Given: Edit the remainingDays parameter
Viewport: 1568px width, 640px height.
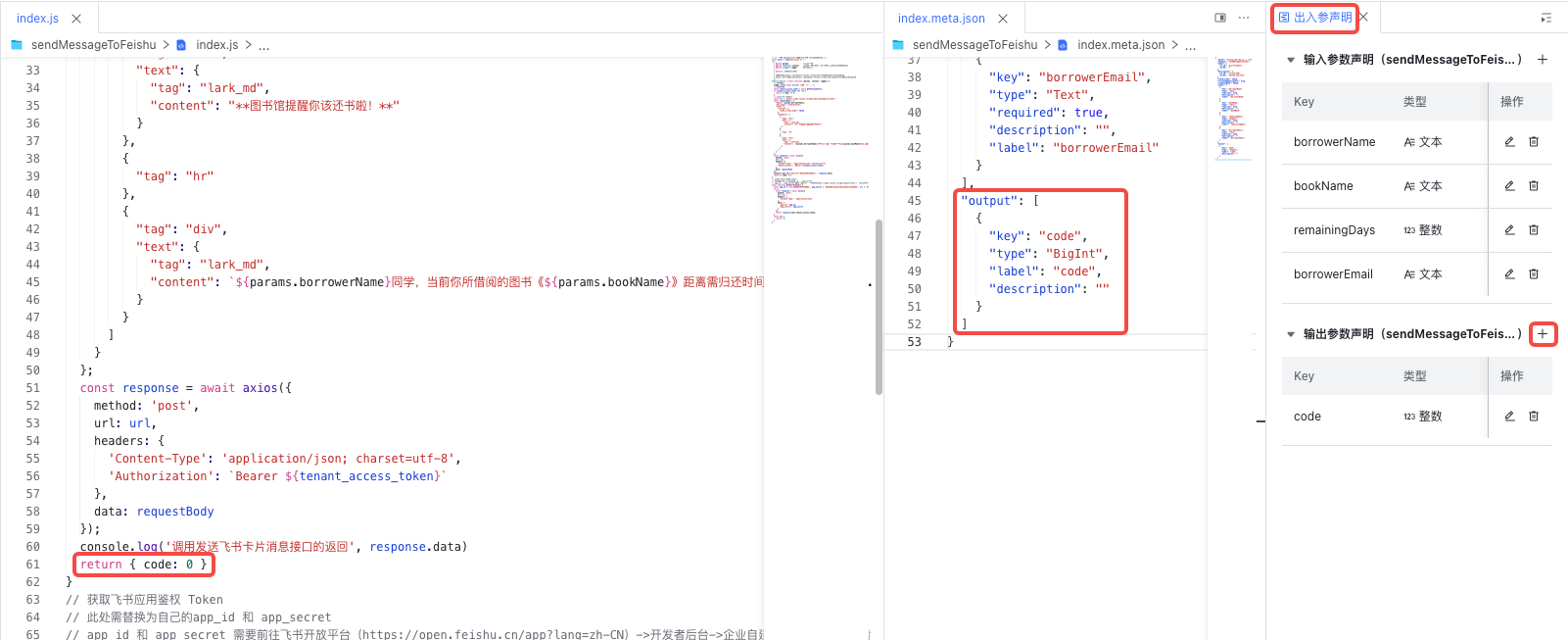Looking at the screenshot, I should click(x=1509, y=230).
